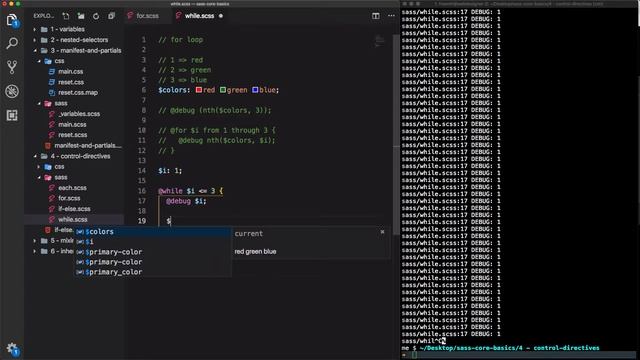Refresh the Explorer file tree
The height and width of the screenshot is (360, 640).
(96, 16)
